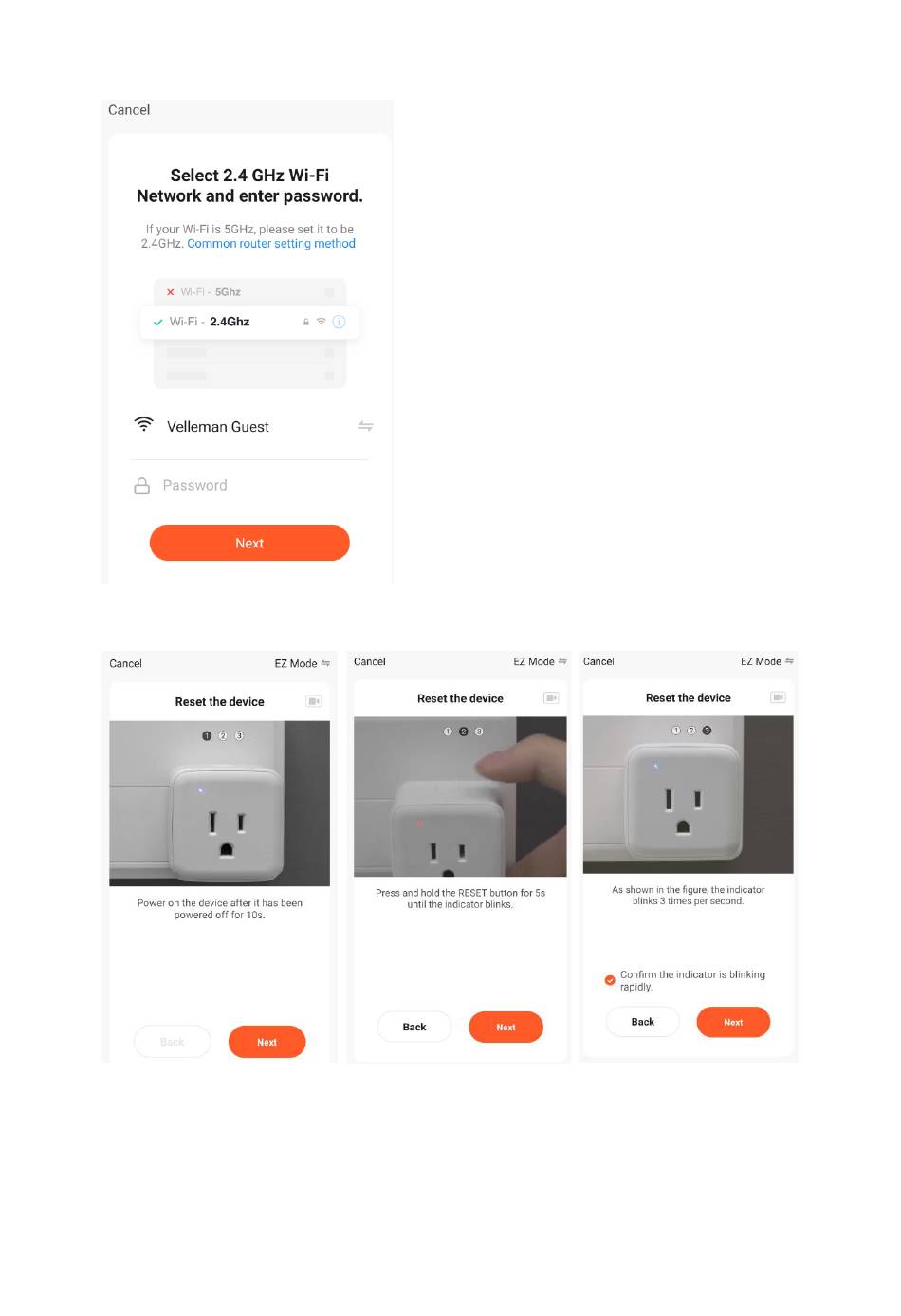Open EZ Mode switcher in middle reset screen
The width and height of the screenshot is (901, 1316).
pos(541,661)
